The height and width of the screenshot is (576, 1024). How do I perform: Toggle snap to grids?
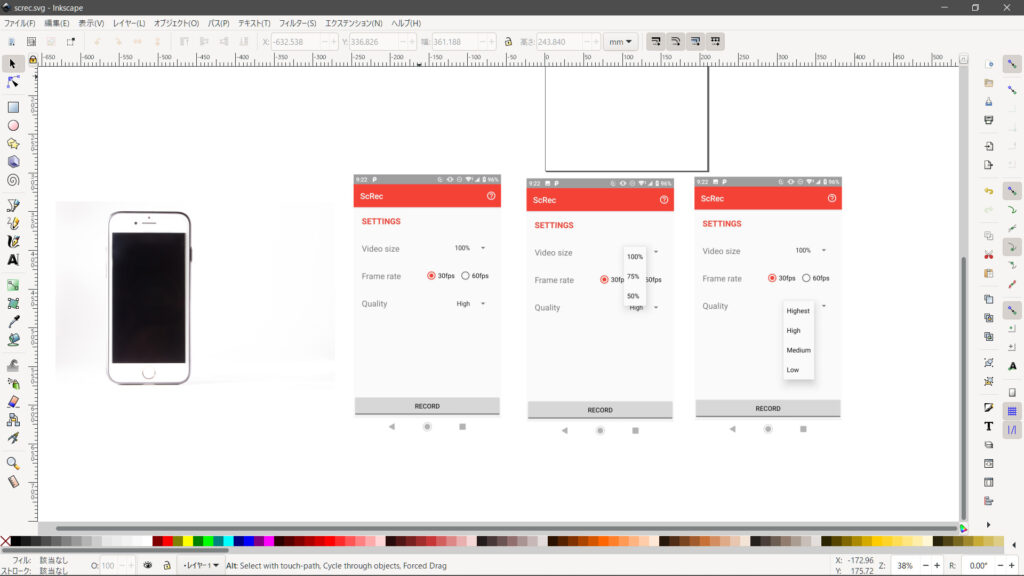[x=1012, y=411]
